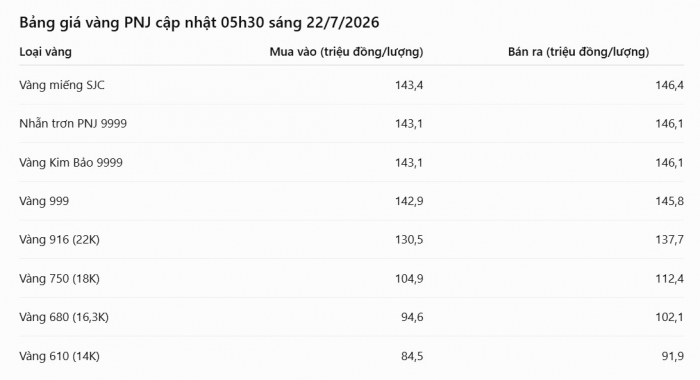Select the 'Vàng 999' row label
Viewport: 700px width, 380px height.
point(44,201)
